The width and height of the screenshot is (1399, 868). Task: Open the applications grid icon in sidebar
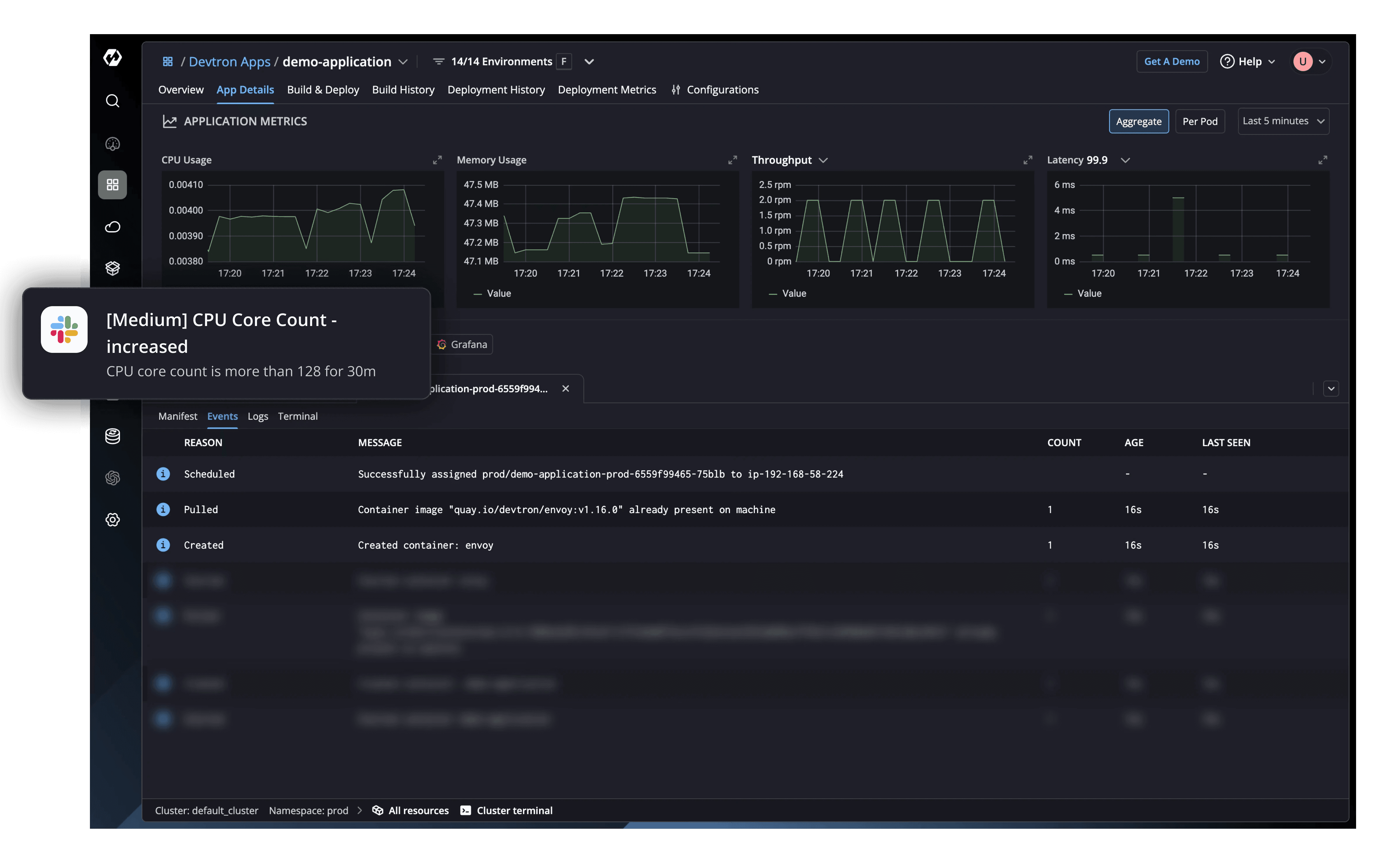pyautogui.click(x=112, y=185)
